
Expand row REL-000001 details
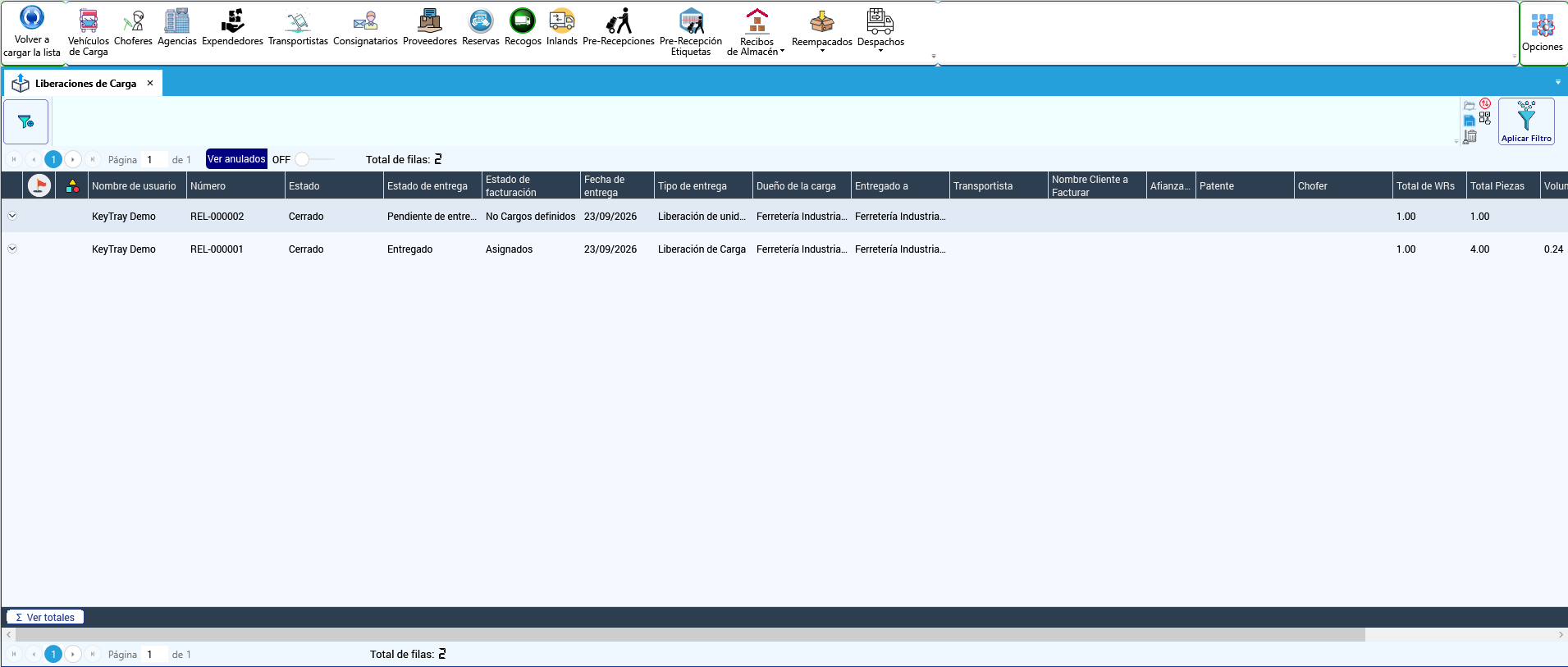click(12, 249)
